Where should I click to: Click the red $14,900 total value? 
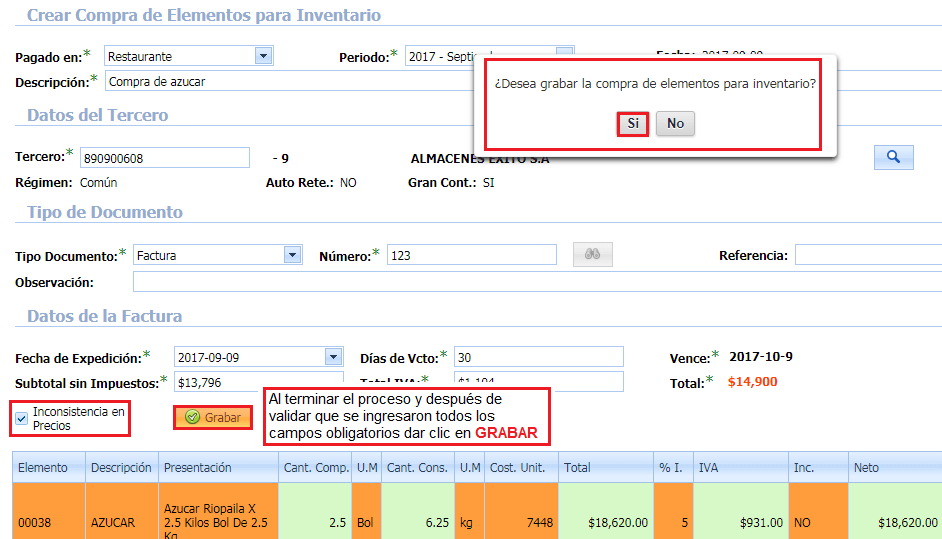click(x=752, y=382)
